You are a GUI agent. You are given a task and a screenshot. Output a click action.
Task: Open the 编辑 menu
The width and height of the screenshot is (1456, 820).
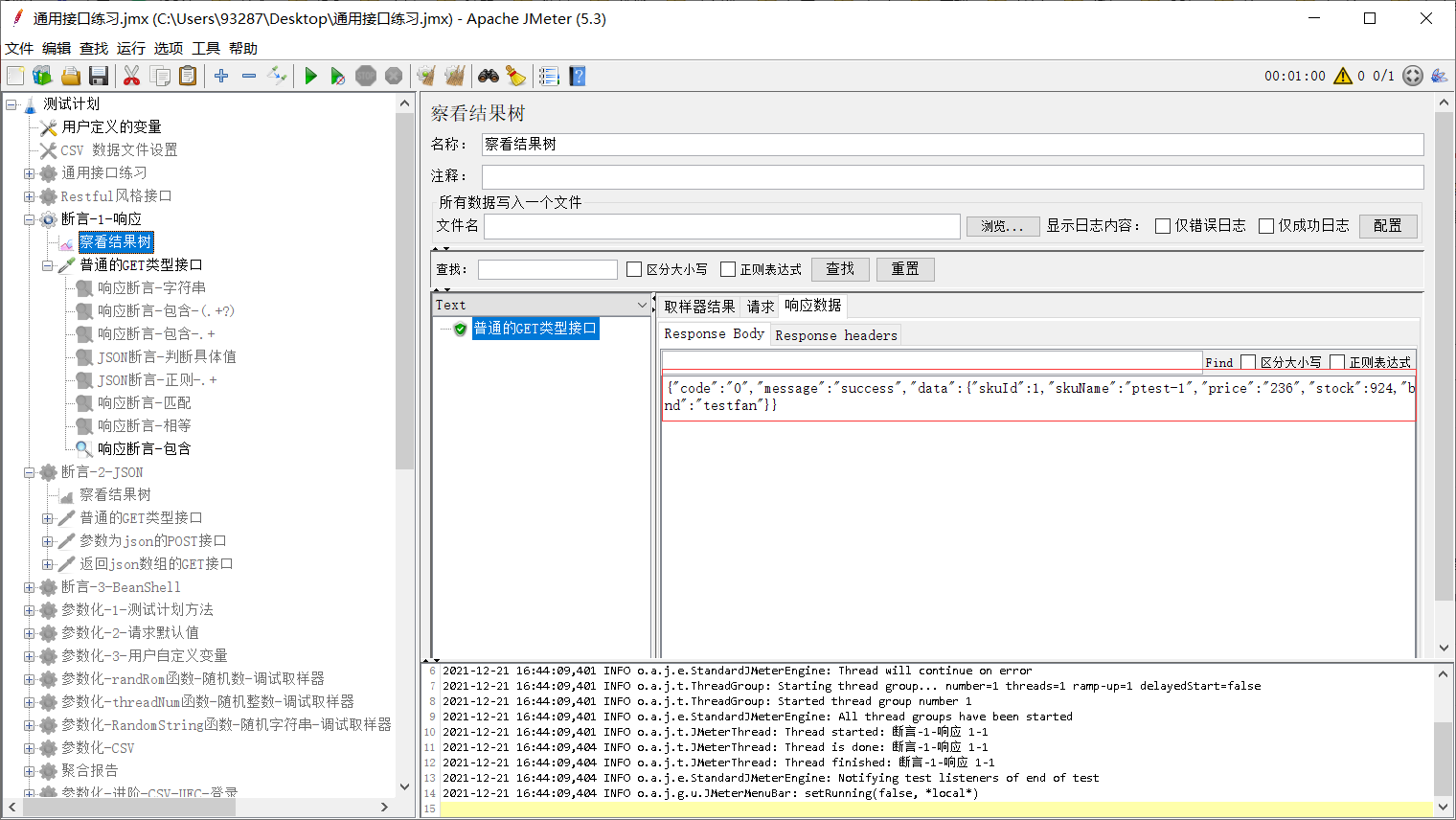point(57,48)
